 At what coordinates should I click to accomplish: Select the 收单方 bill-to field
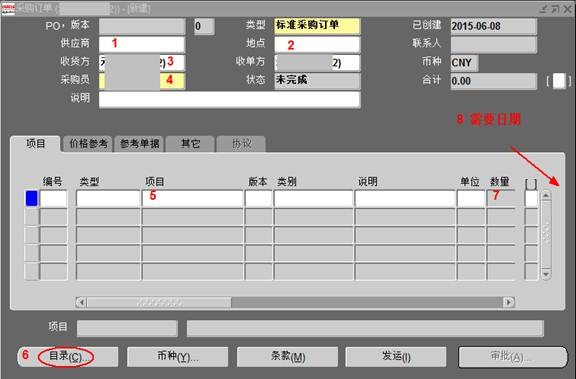[317, 63]
